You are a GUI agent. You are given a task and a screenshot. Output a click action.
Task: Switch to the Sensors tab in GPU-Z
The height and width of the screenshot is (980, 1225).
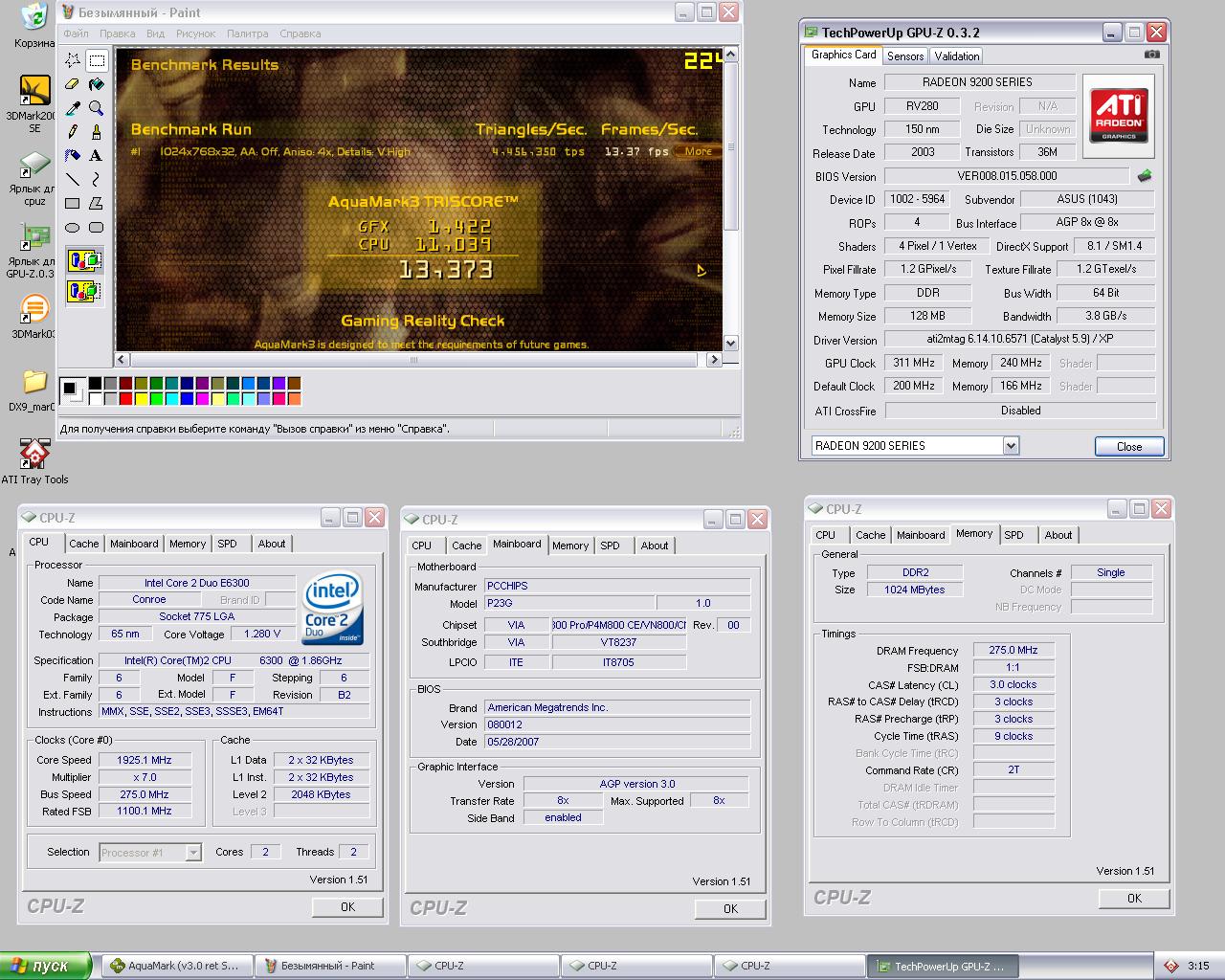click(x=905, y=56)
